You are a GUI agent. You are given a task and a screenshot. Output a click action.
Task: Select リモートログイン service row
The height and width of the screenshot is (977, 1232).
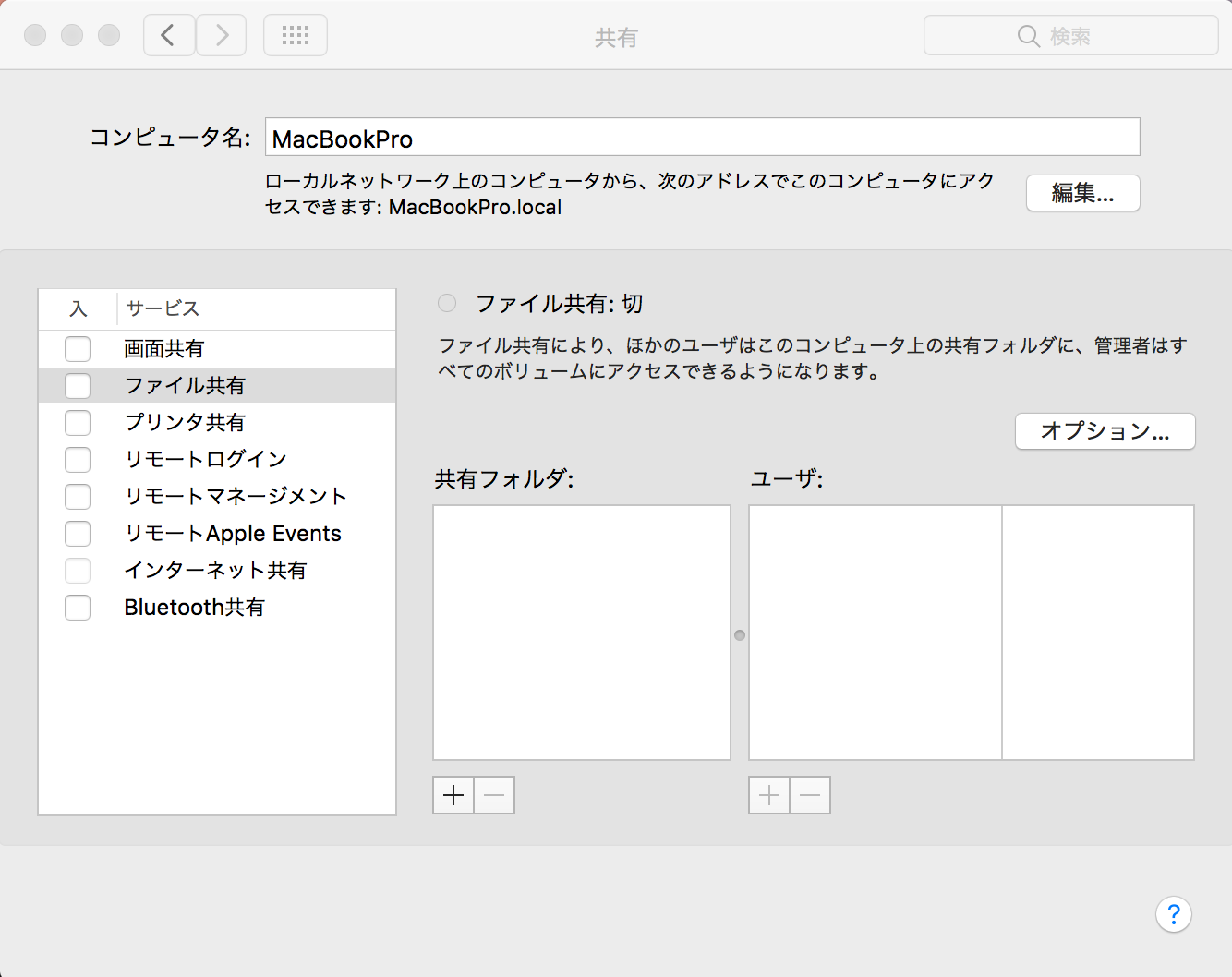[205, 459]
